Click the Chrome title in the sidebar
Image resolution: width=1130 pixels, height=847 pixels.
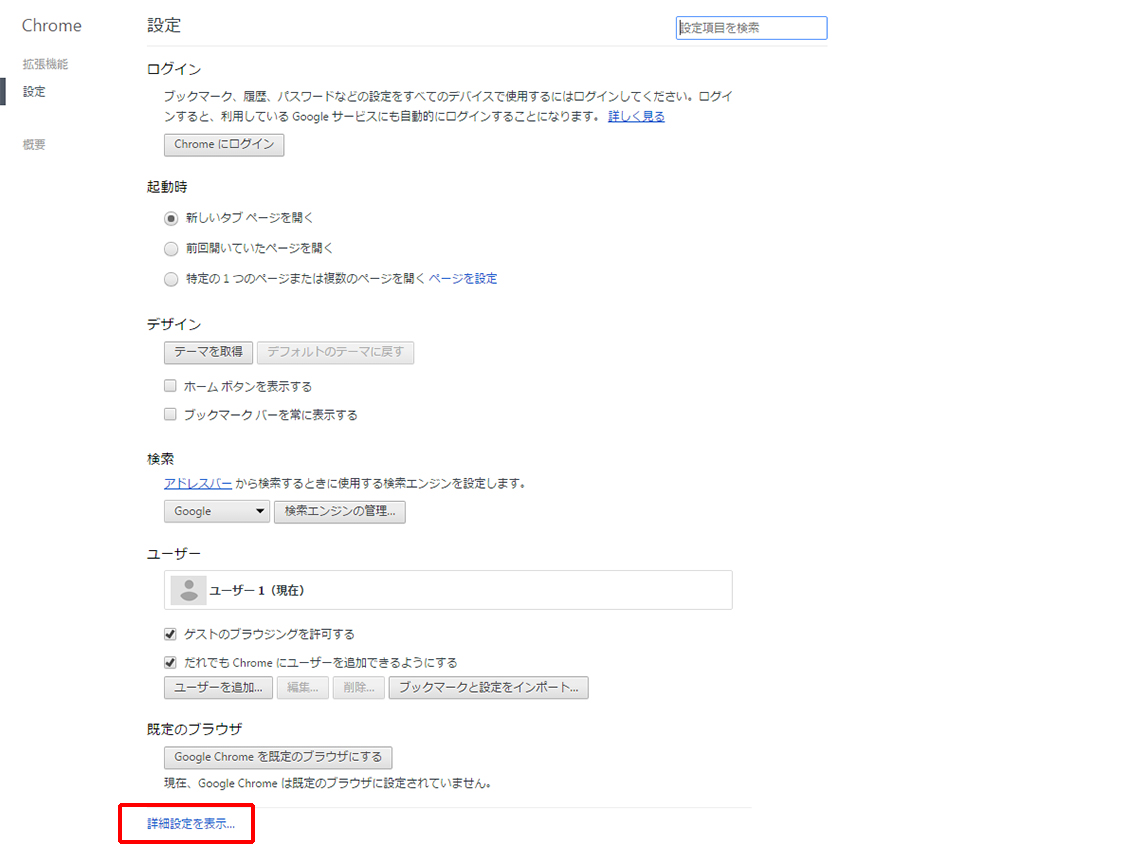[51, 25]
